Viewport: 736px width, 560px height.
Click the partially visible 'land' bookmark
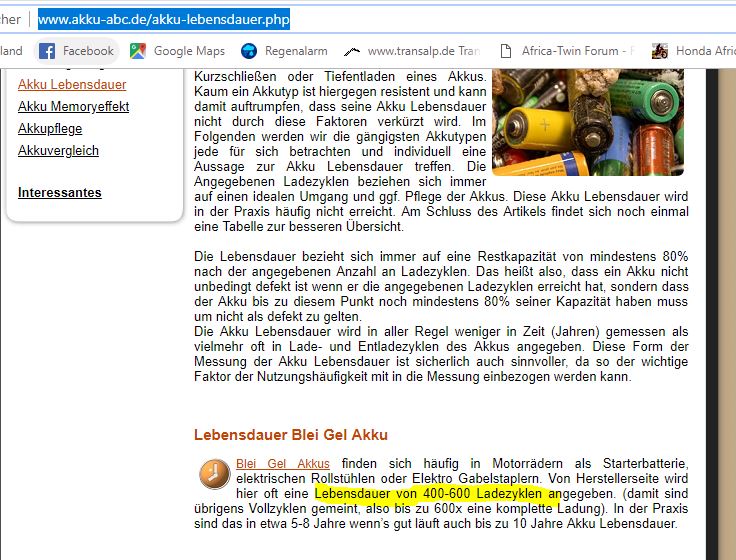coord(11,51)
